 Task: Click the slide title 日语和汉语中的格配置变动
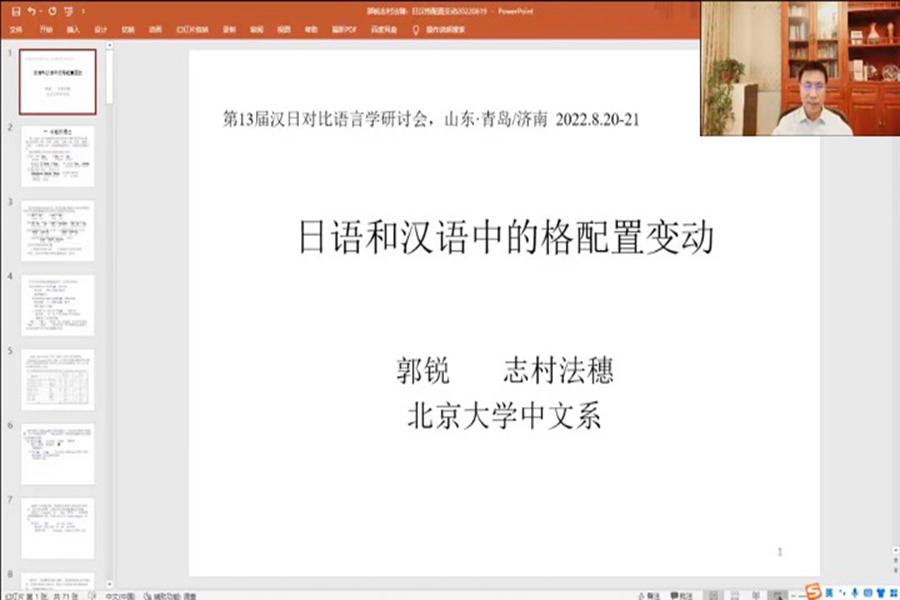pos(506,237)
